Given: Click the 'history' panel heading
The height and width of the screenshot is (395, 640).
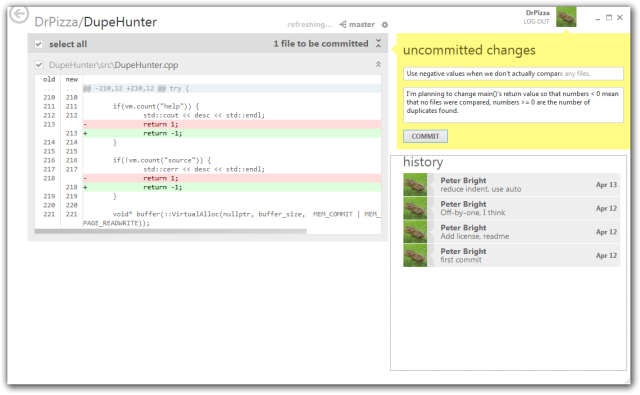Looking at the screenshot, I should tap(423, 162).
